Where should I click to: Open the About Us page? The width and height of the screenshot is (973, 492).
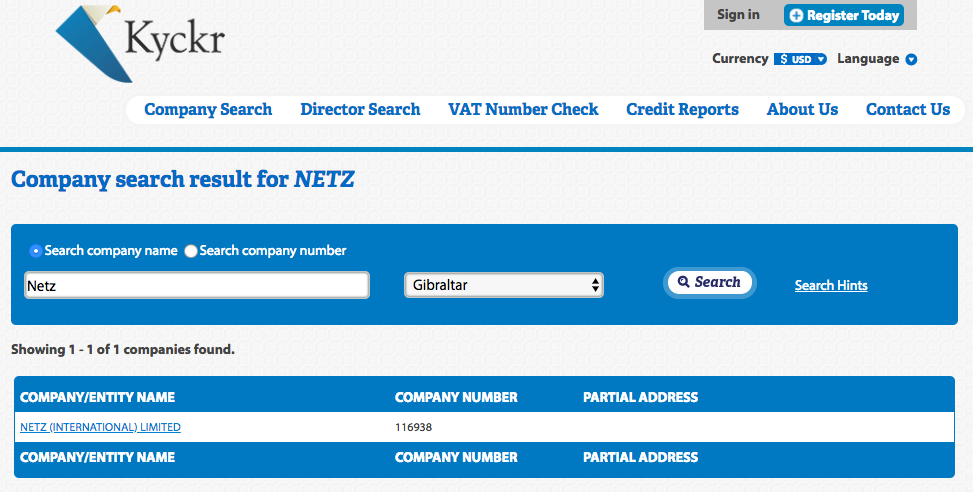(802, 109)
